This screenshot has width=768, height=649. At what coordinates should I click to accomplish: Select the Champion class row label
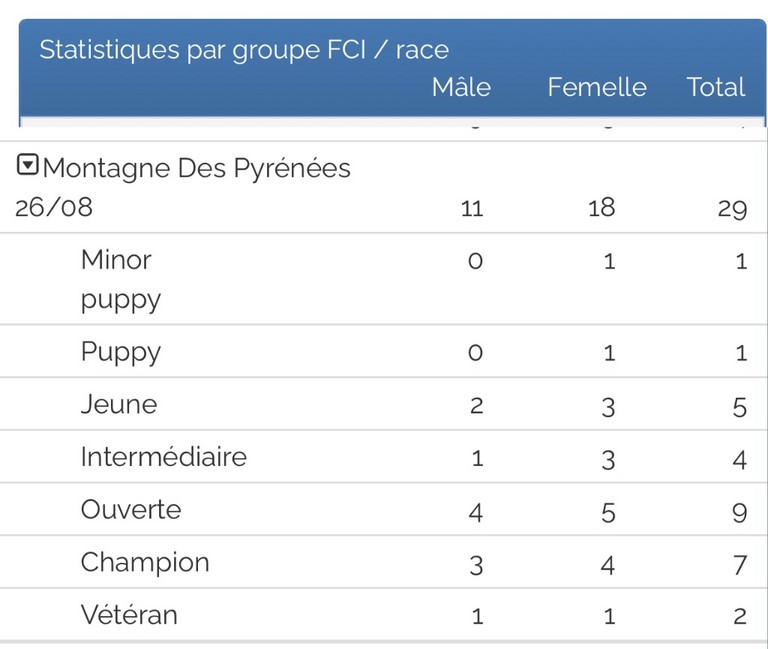[145, 562]
